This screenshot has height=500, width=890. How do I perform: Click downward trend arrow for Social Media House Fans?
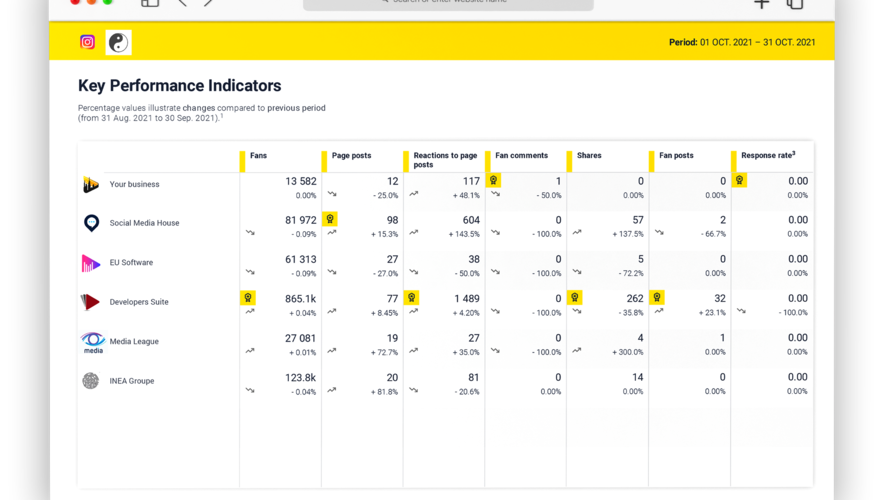pos(250,233)
